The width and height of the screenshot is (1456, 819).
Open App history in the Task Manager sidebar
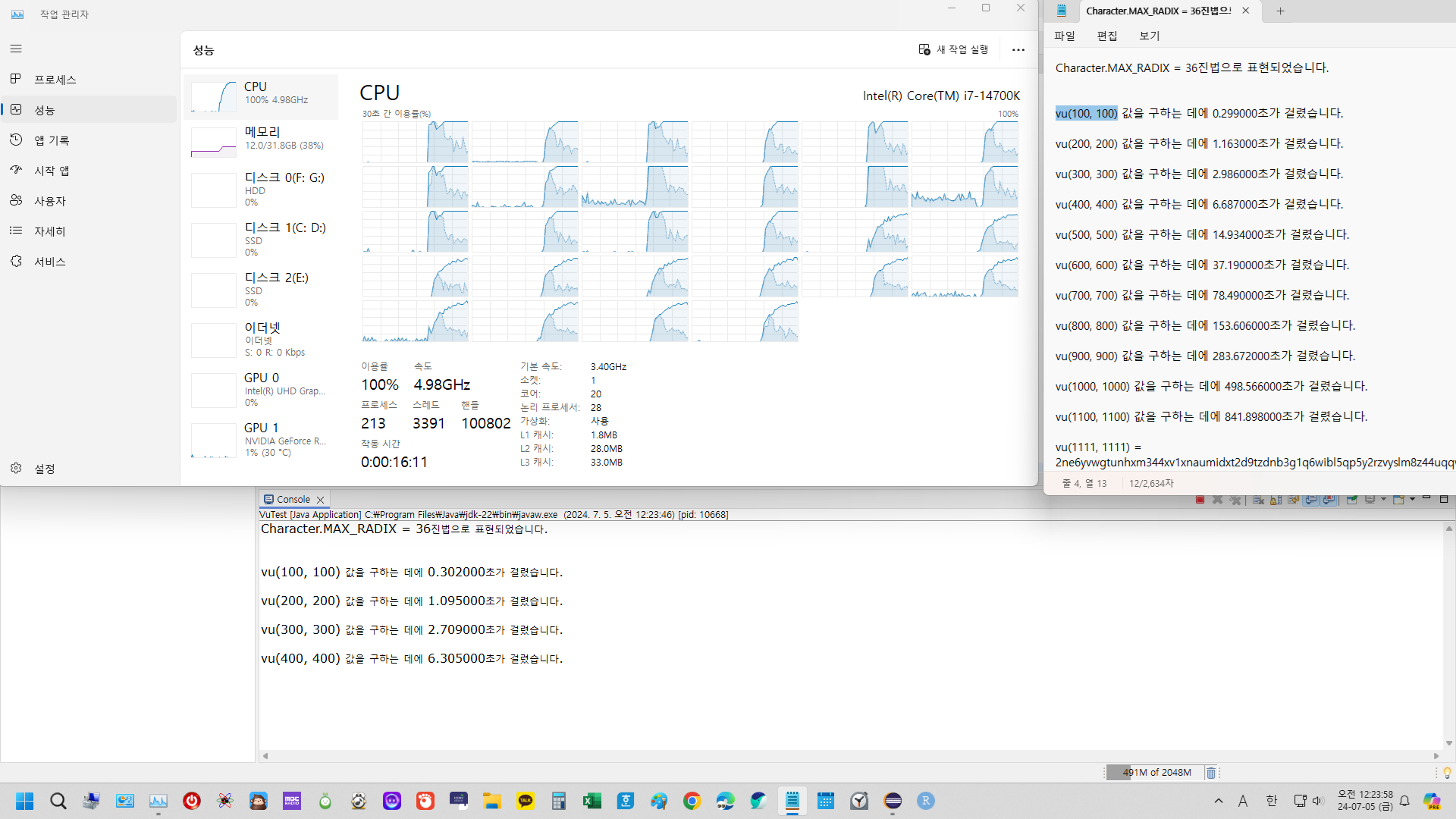52,140
